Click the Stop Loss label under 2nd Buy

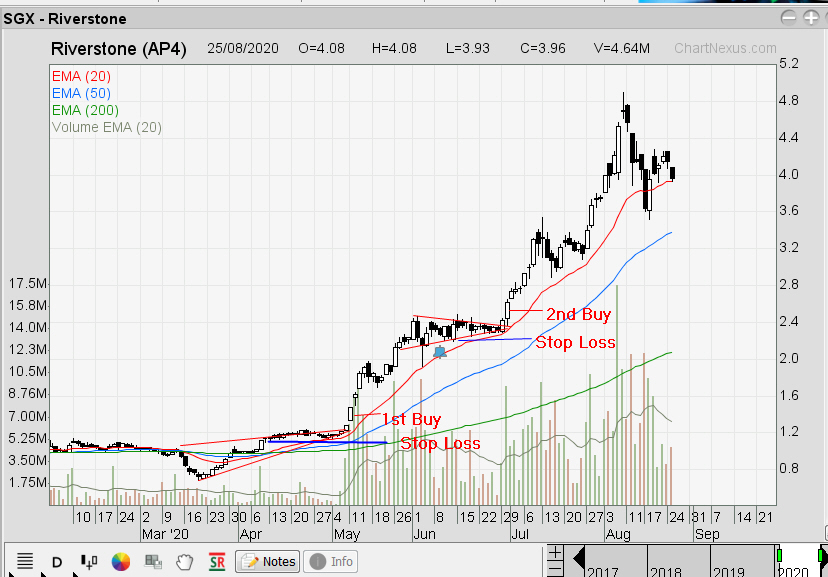[576, 342]
